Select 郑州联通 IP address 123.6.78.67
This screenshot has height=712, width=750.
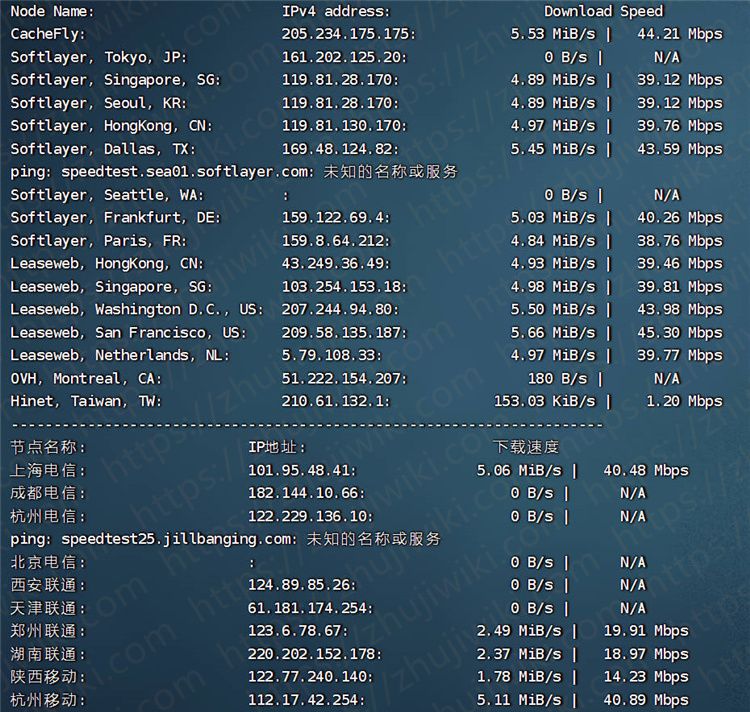point(298,631)
